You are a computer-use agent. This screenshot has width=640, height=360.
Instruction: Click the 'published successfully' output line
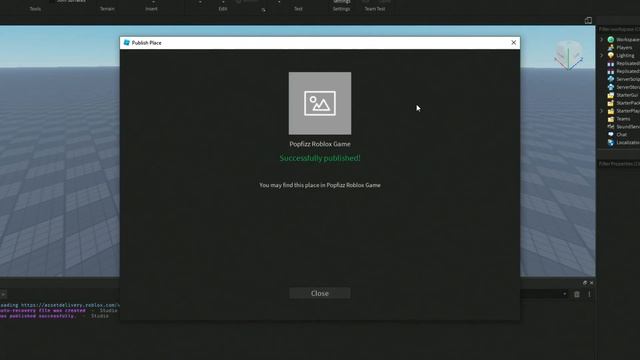[x=54, y=316]
